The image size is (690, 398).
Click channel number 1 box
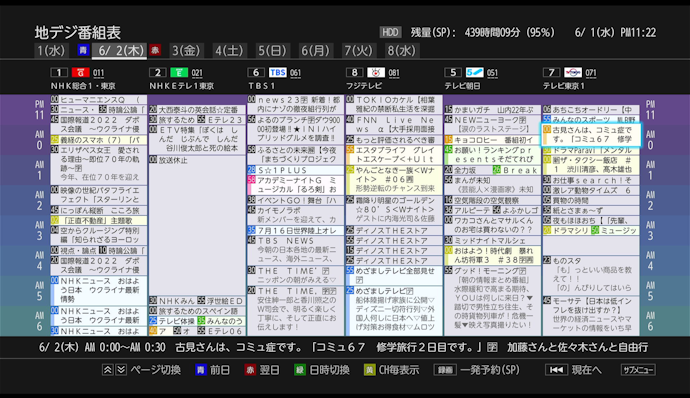pos(59,72)
